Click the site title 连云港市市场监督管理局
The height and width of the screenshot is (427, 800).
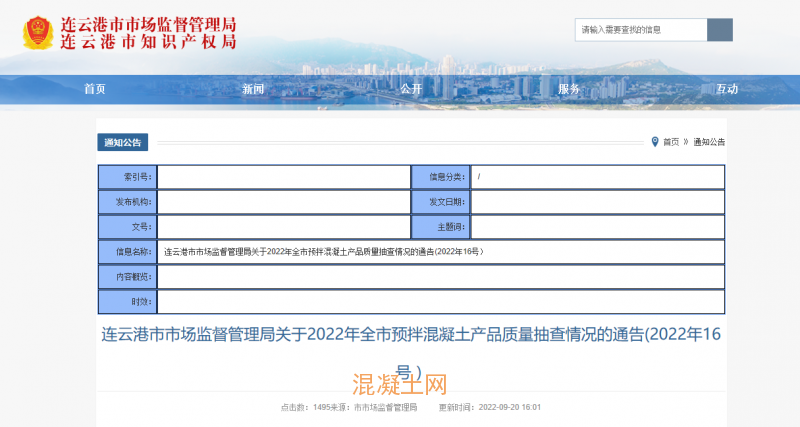tap(148, 22)
